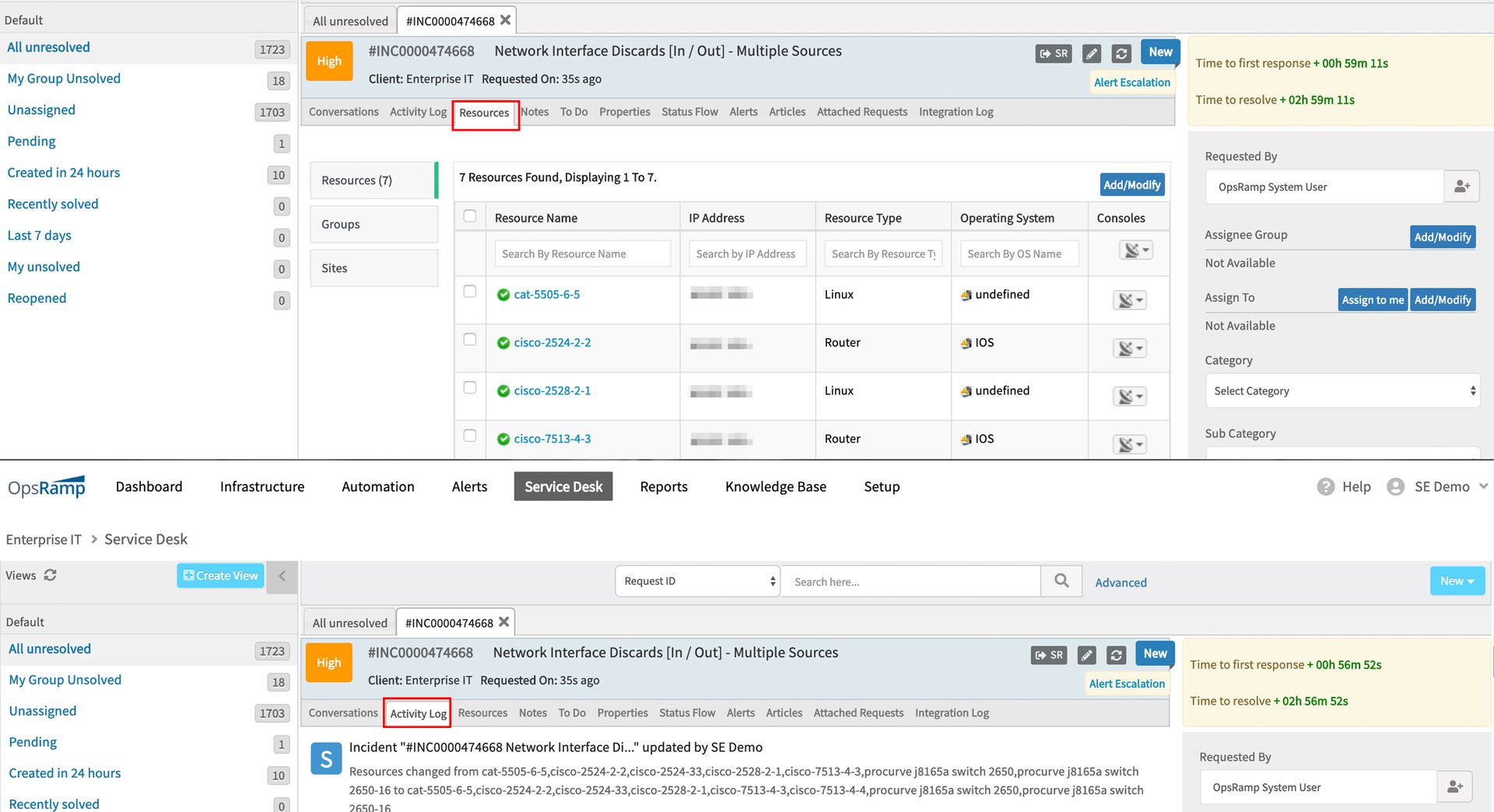This screenshot has width=1494, height=812.
Task: Edit the incident using the pencil icon
Action: coord(1091,53)
